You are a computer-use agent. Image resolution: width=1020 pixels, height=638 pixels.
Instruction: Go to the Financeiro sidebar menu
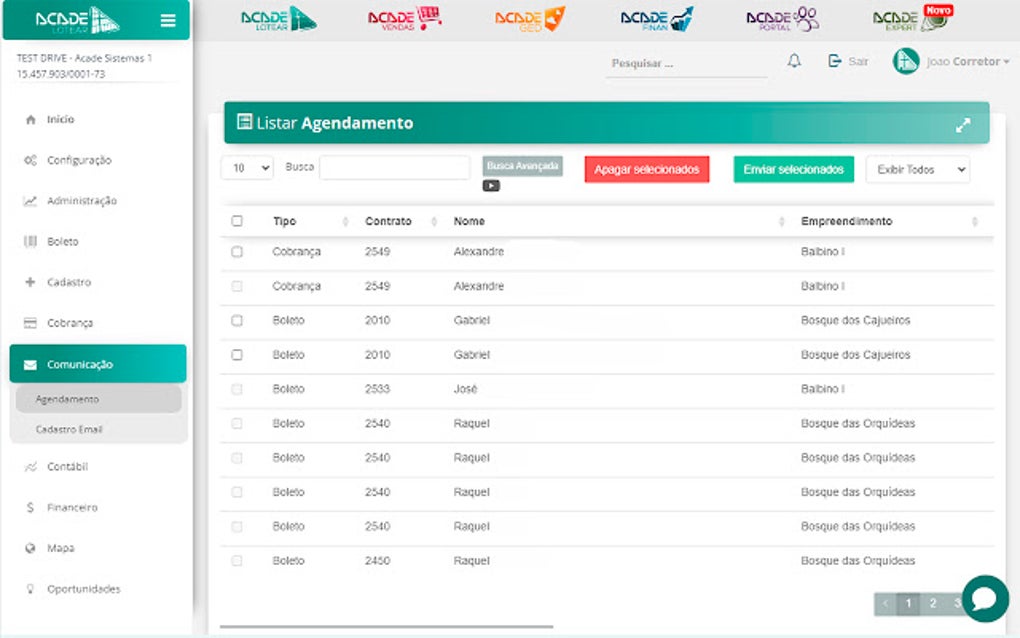tap(72, 507)
